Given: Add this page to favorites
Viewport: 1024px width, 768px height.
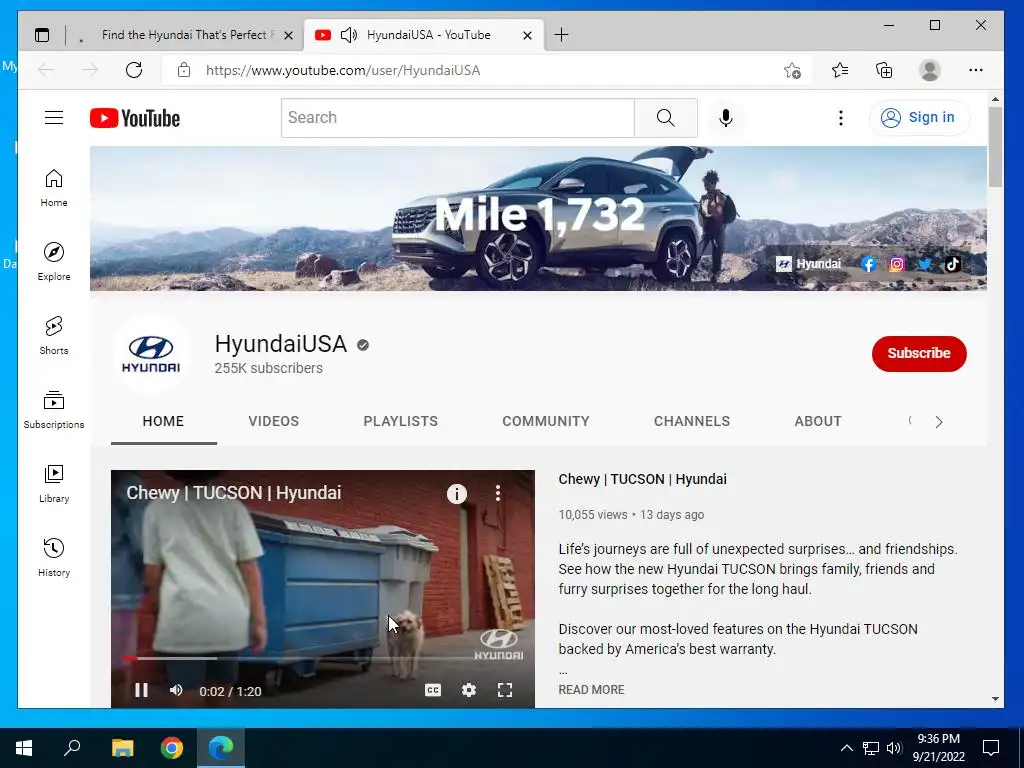Looking at the screenshot, I should tap(792, 70).
